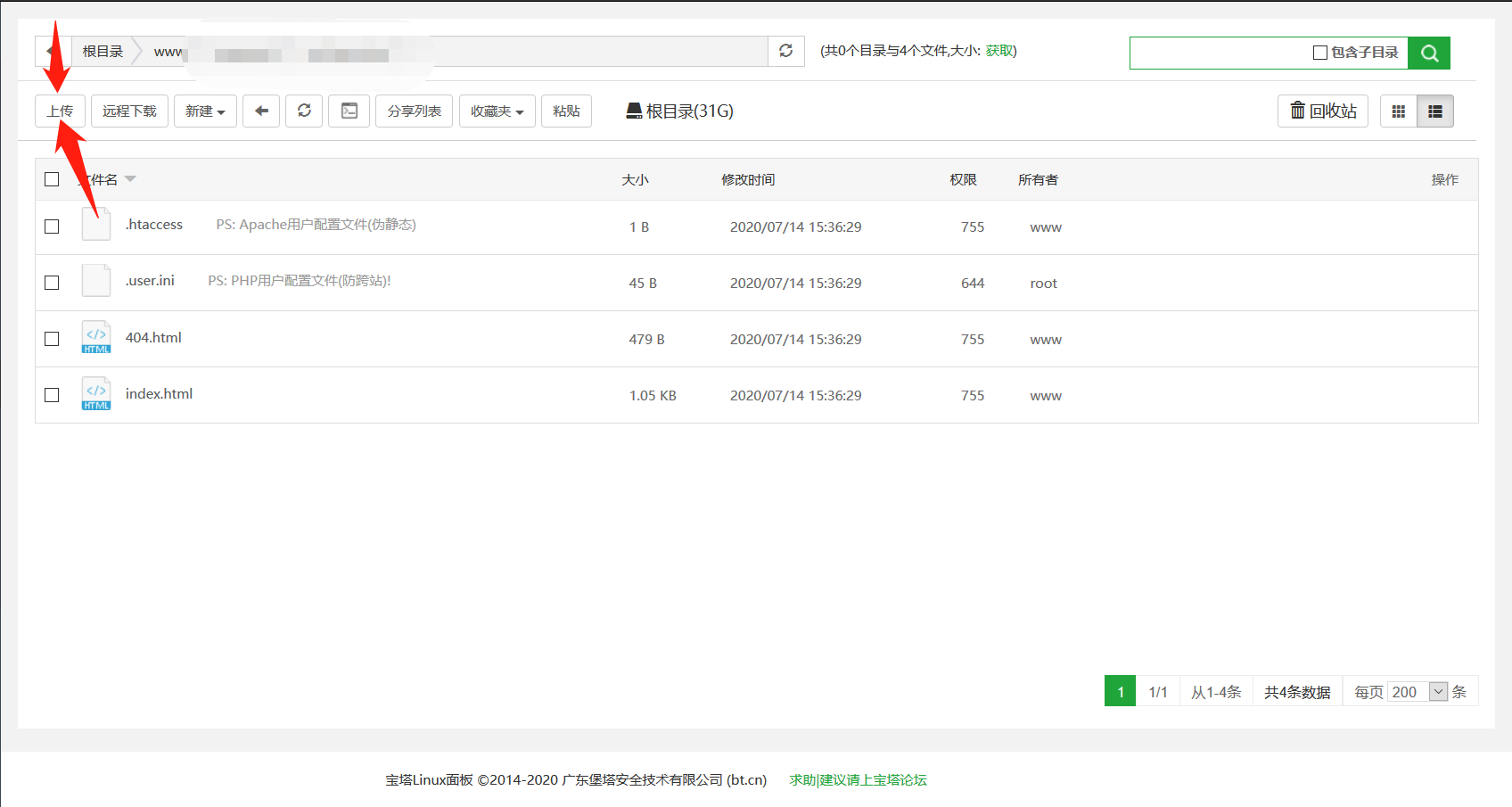Click the 644 permission value of .user.ini
The width and height of the screenshot is (1512, 807).
pos(973,283)
